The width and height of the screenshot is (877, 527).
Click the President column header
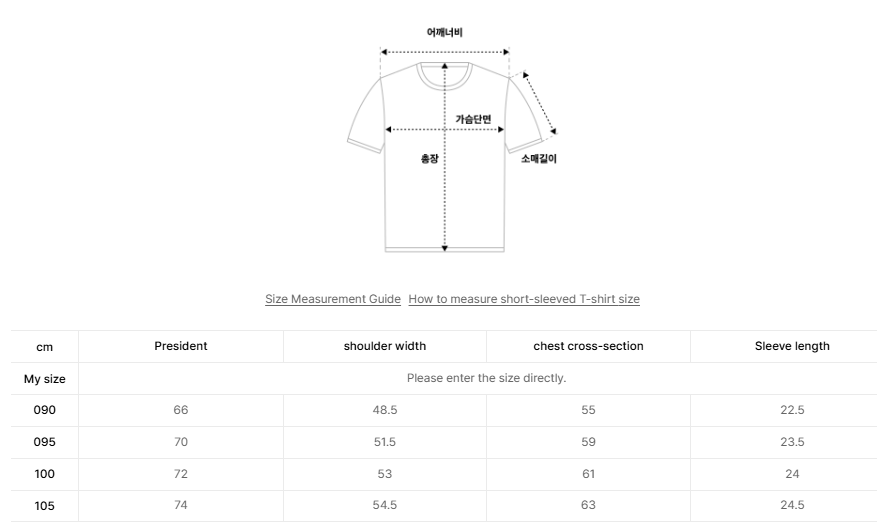[x=181, y=346]
